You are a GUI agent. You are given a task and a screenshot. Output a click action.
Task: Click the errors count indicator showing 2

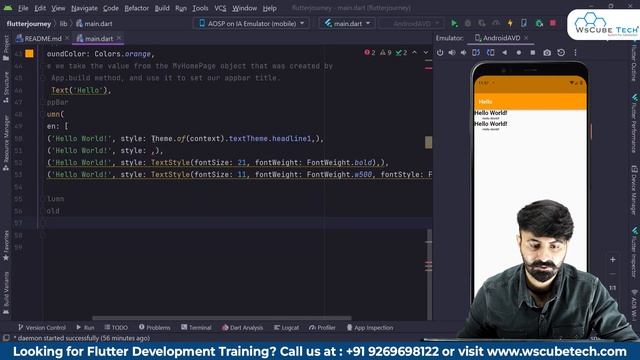pyautogui.click(x=370, y=53)
